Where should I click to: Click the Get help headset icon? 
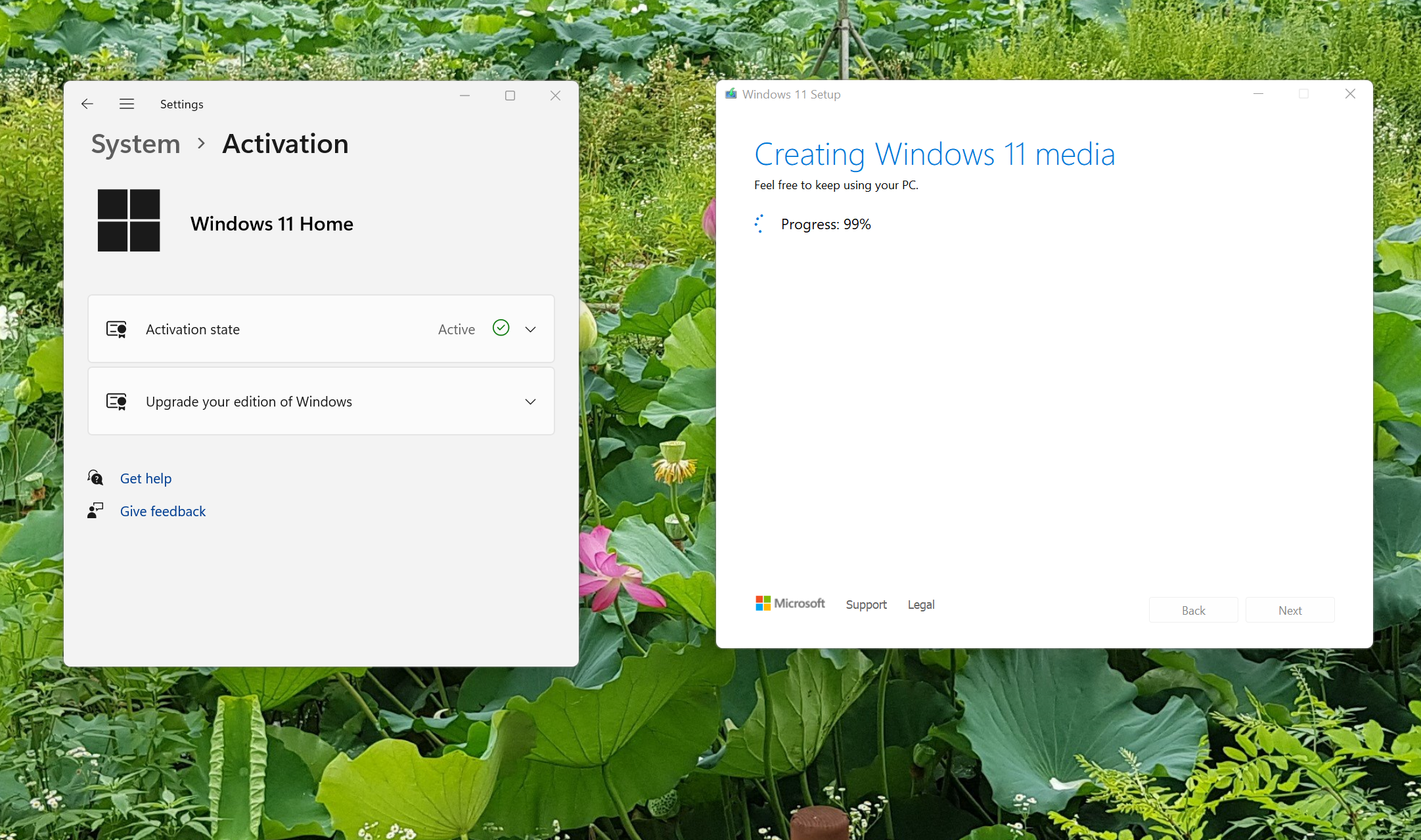(95, 477)
